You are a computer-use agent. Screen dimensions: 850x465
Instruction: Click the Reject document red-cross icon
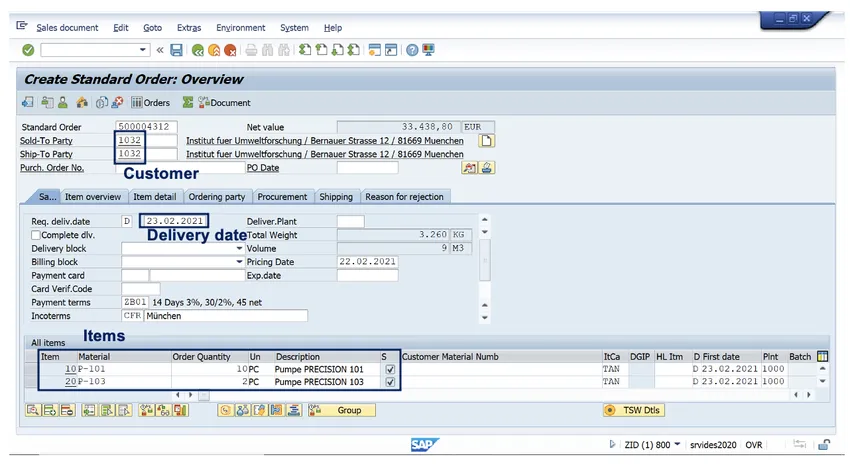118,102
